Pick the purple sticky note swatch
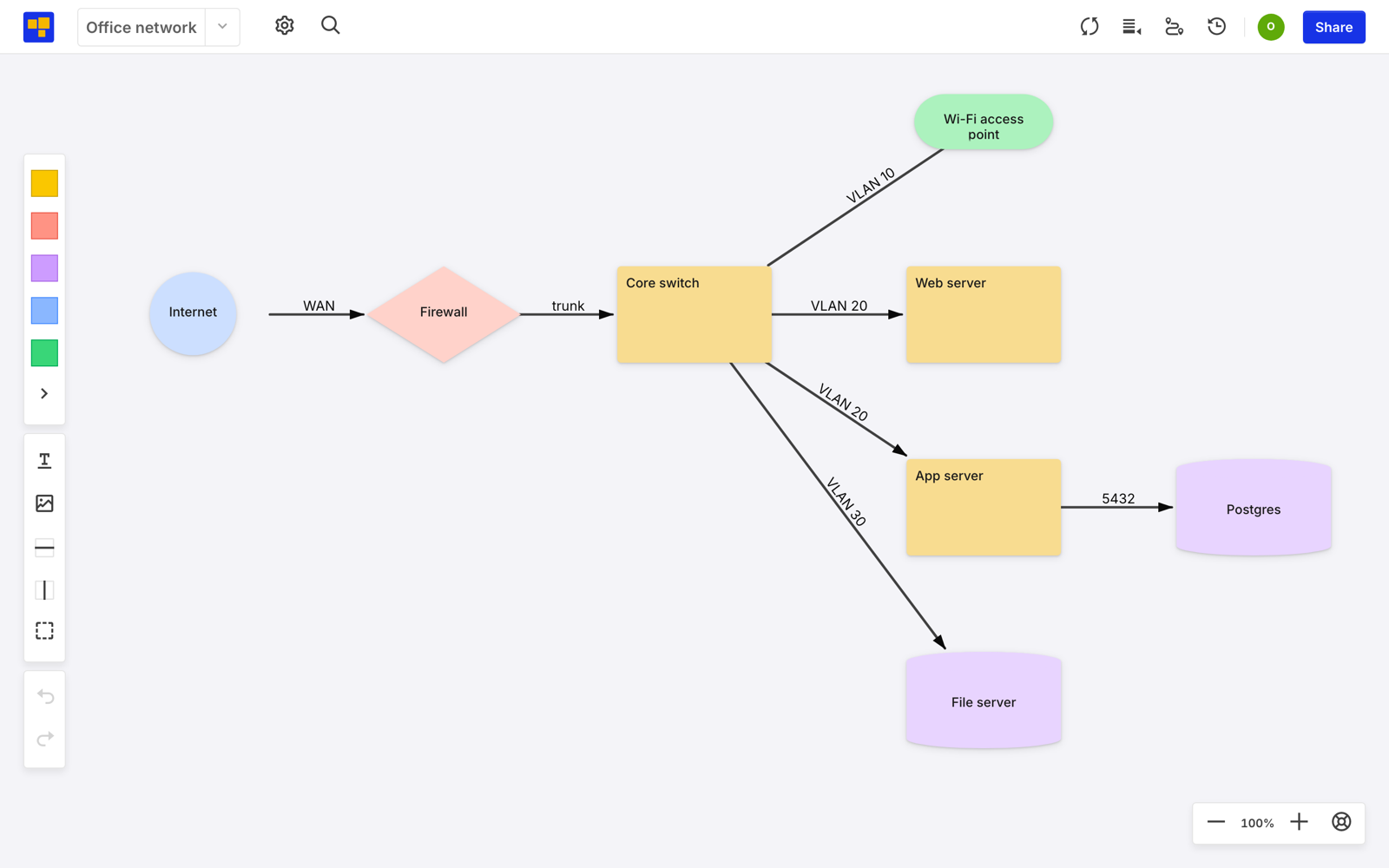The height and width of the screenshot is (868, 1389). point(44,268)
